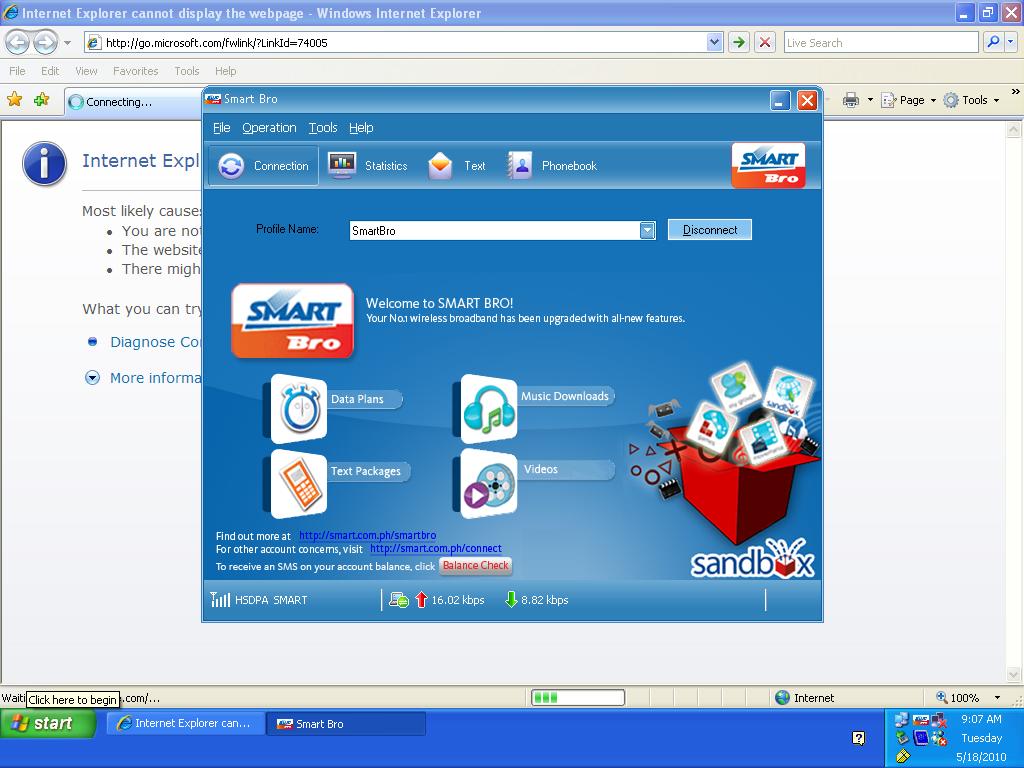Open the zoom level 100% dropdown

pos(997,698)
